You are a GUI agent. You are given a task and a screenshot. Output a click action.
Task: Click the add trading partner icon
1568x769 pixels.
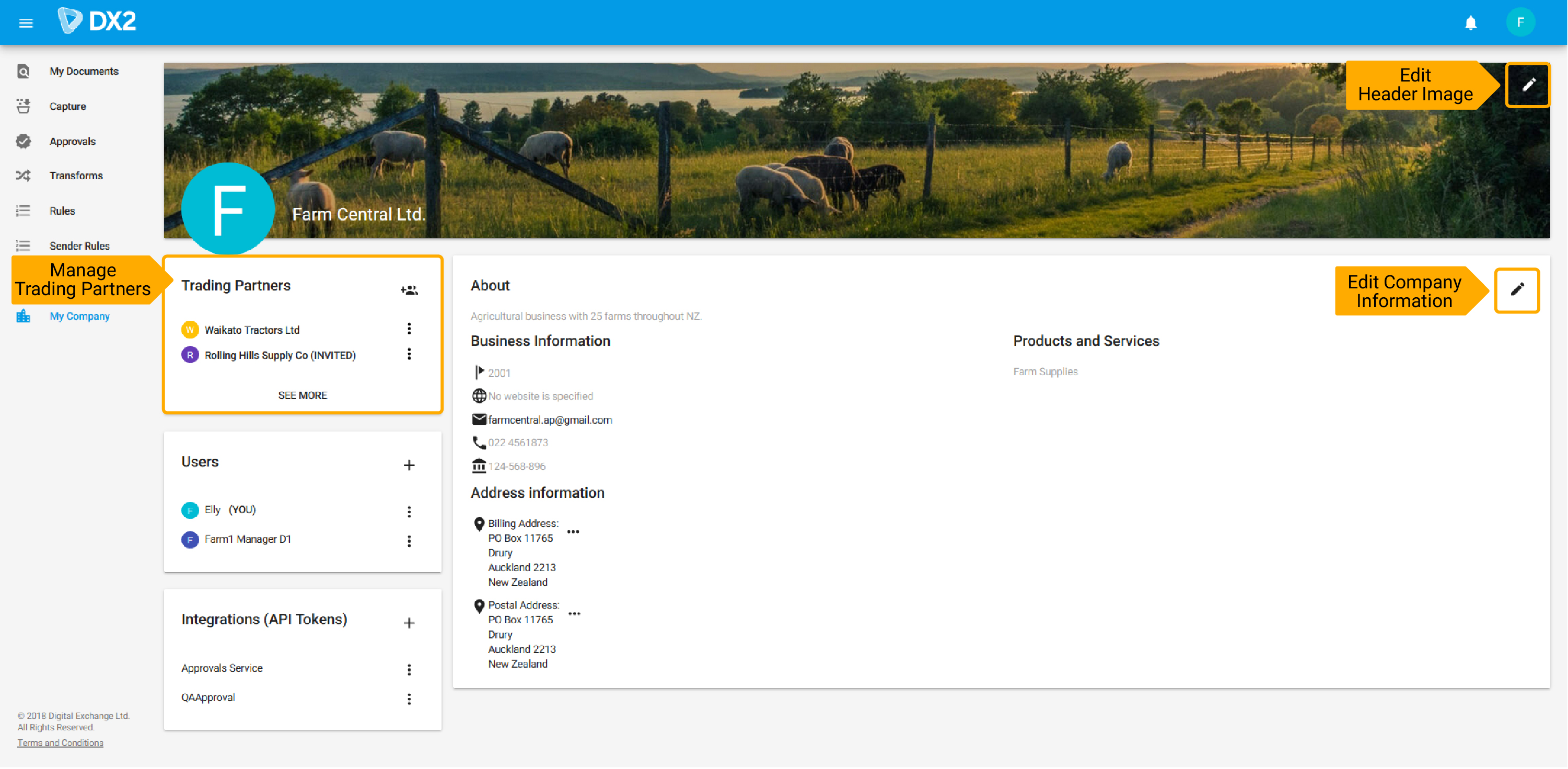[x=409, y=290]
